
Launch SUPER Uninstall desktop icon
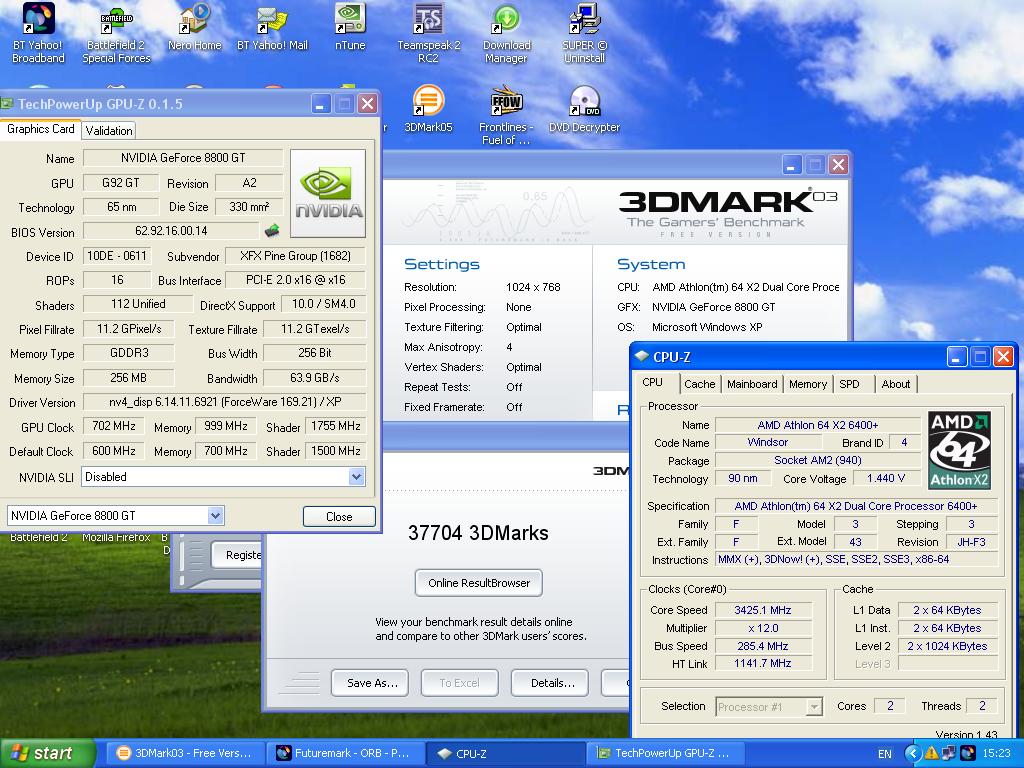pos(584,33)
